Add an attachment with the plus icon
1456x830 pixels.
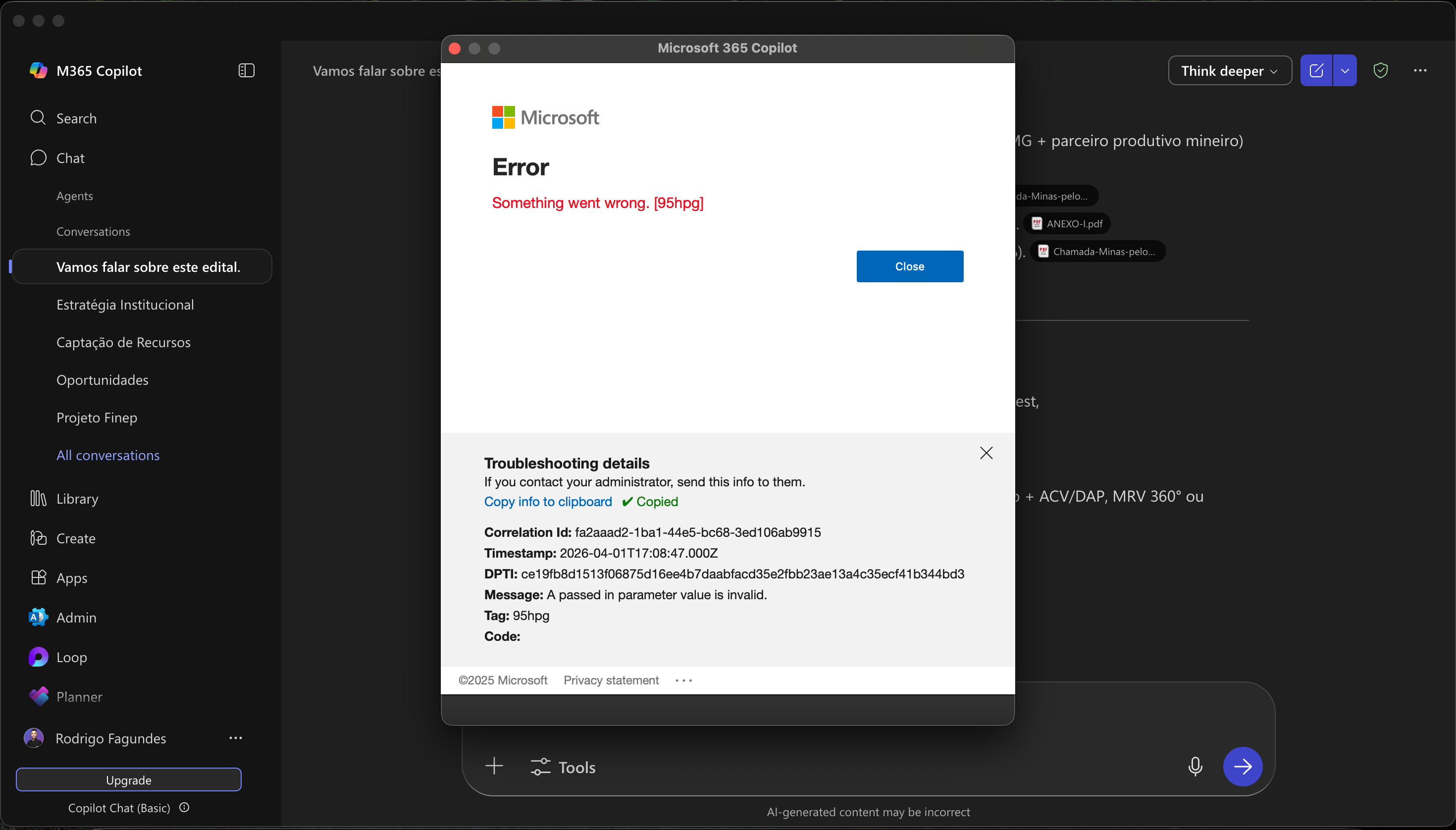click(494, 766)
